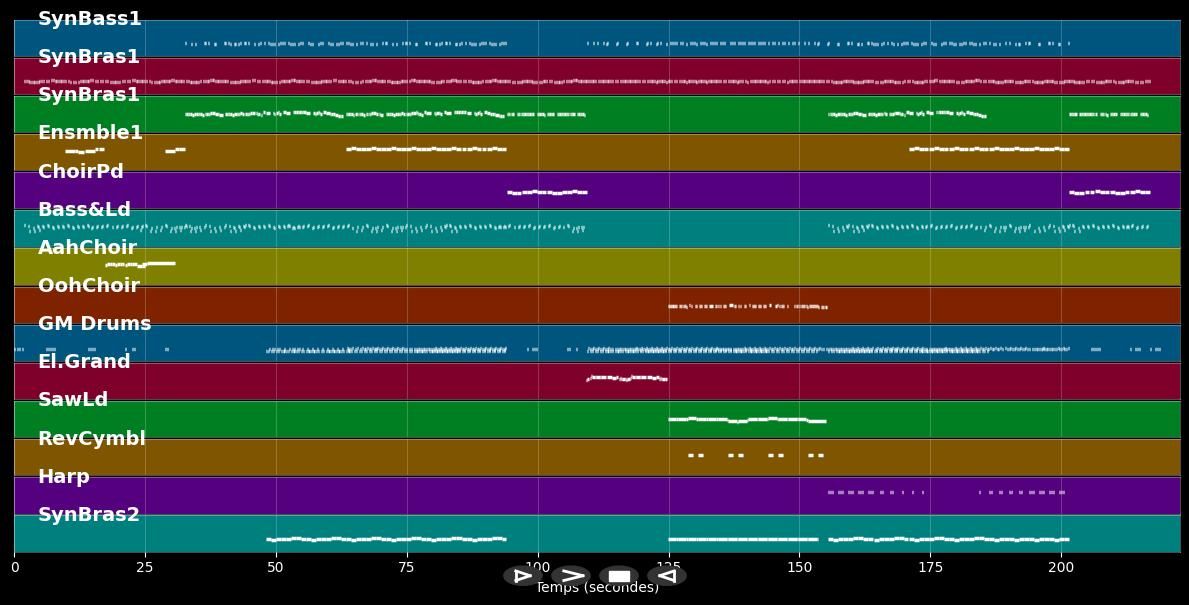The image size is (1189, 605).
Task: Select the RevCymbl track label
Action: click(x=92, y=439)
